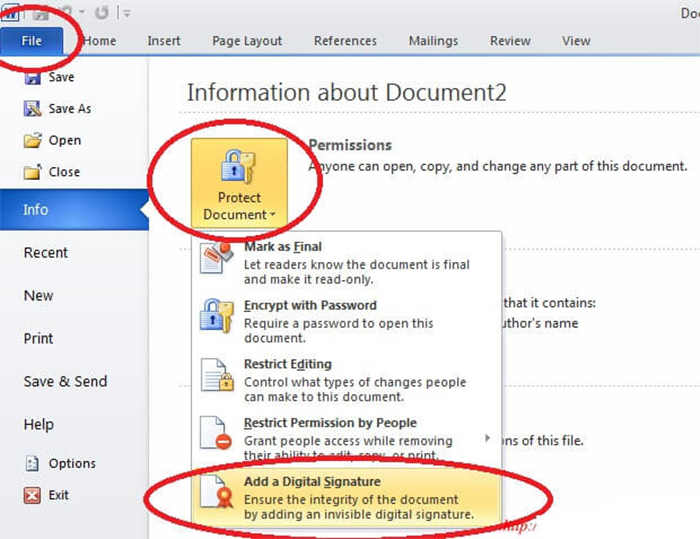Image resolution: width=700 pixels, height=539 pixels.
Task: Click the Restrict Permission by People icon
Action: [x=216, y=433]
